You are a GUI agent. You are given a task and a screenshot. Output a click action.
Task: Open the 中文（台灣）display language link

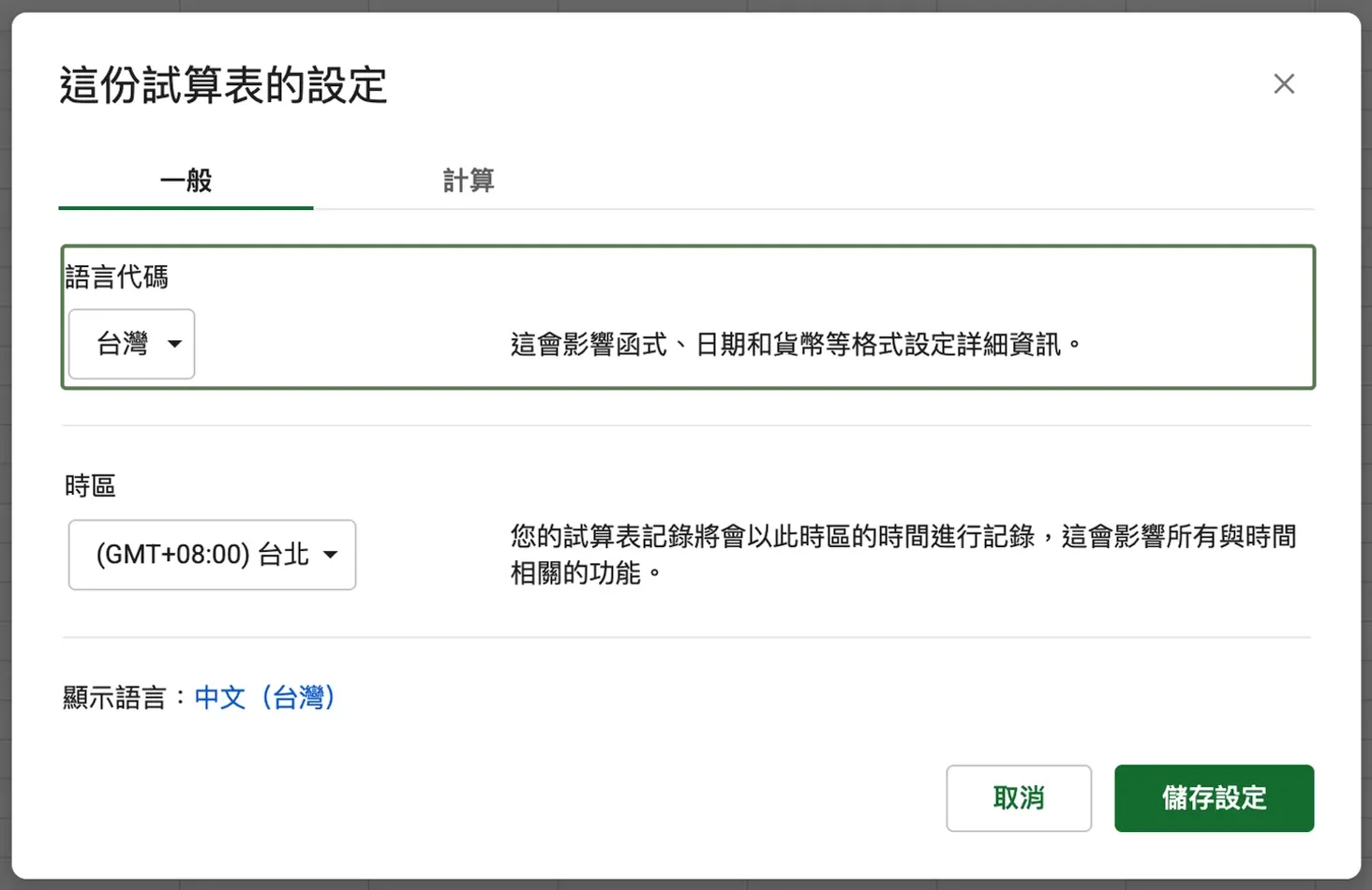264,697
